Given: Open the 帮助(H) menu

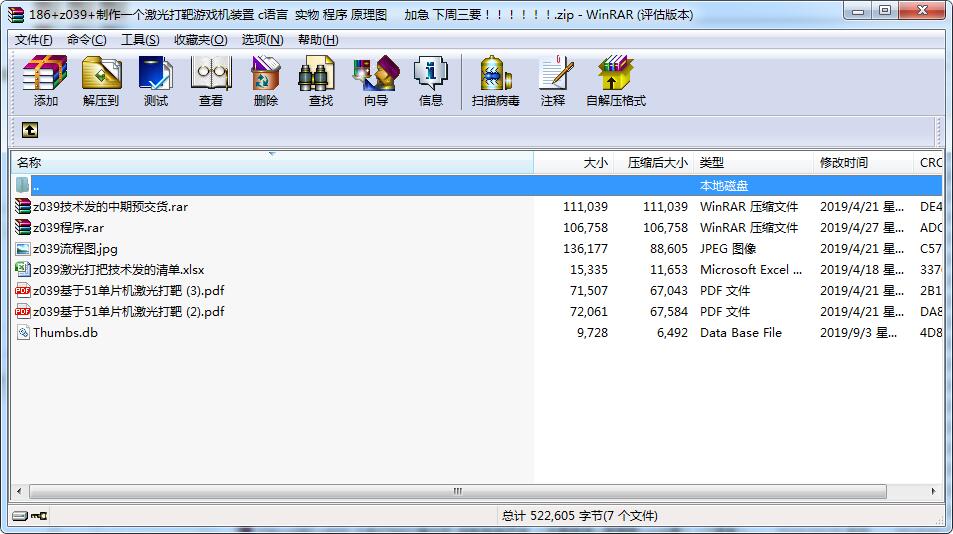Looking at the screenshot, I should (x=318, y=39).
